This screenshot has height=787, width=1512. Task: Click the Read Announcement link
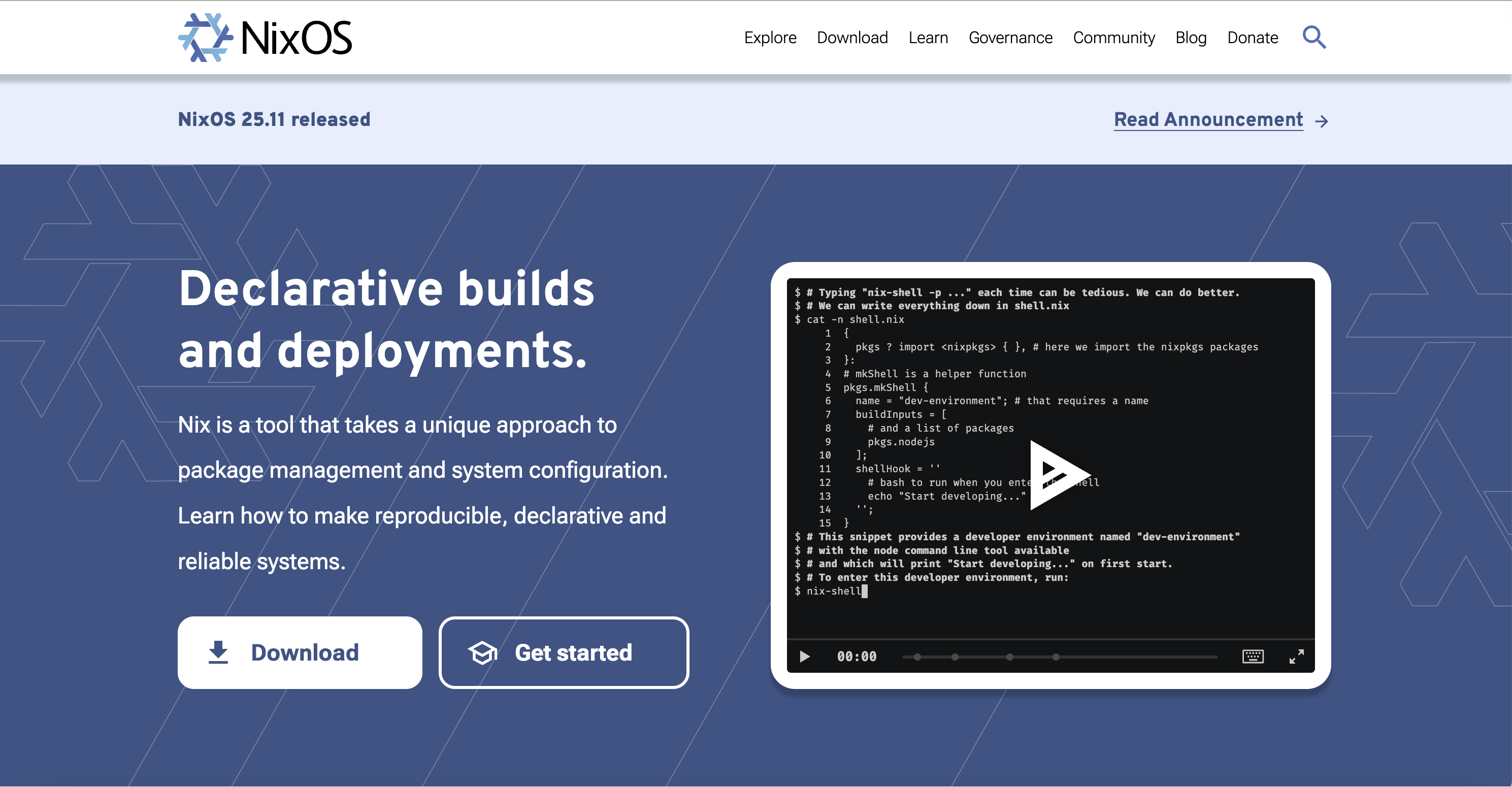[x=1208, y=119]
